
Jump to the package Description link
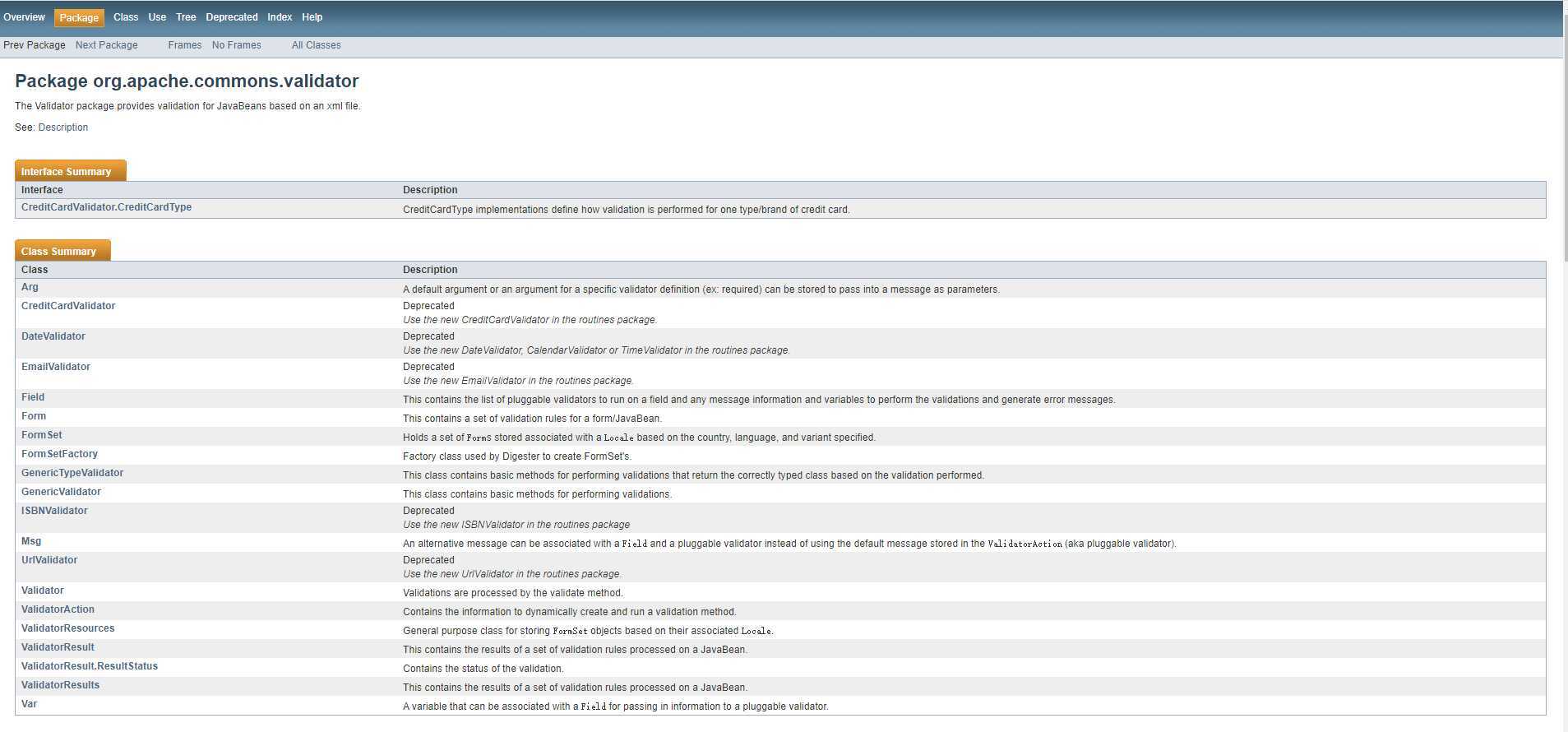click(x=63, y=127)
